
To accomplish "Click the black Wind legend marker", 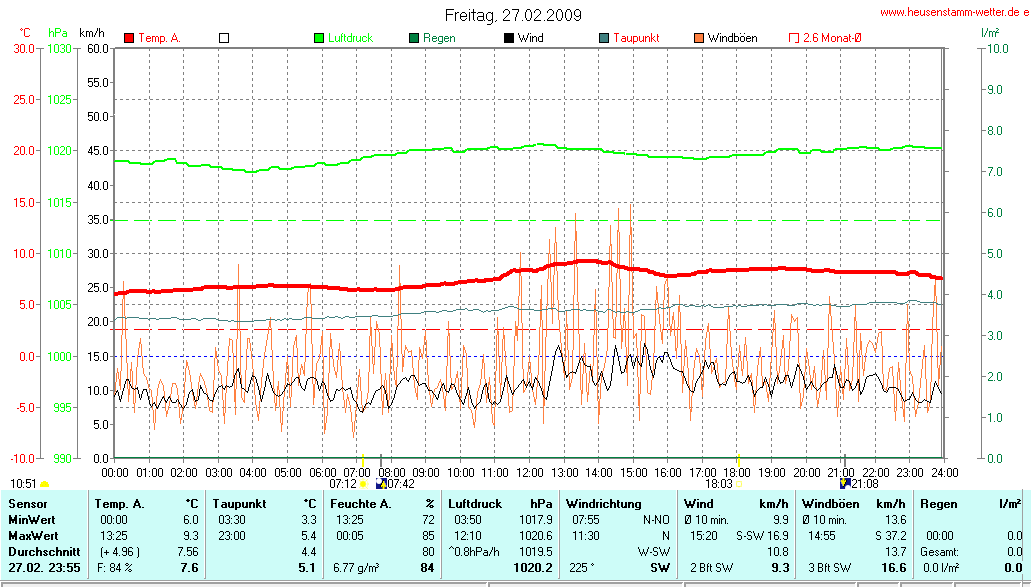I will [x=509, y=38].
